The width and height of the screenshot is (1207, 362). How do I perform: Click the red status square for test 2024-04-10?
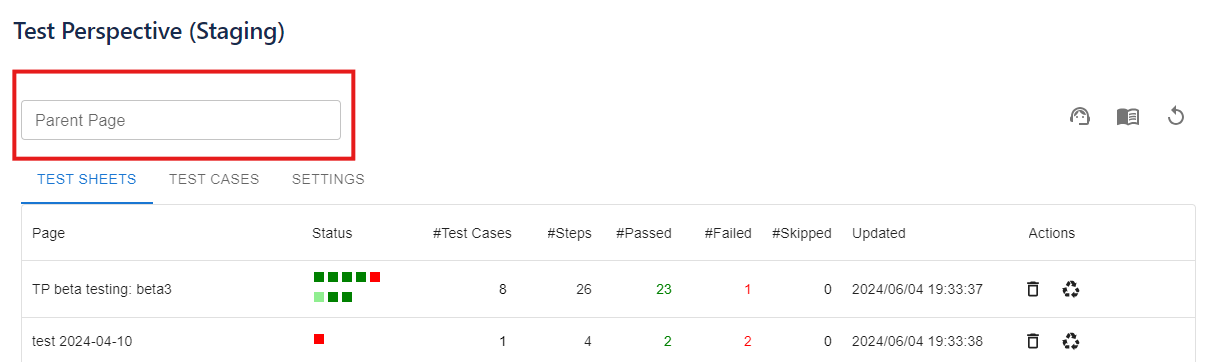coord(319,339)
